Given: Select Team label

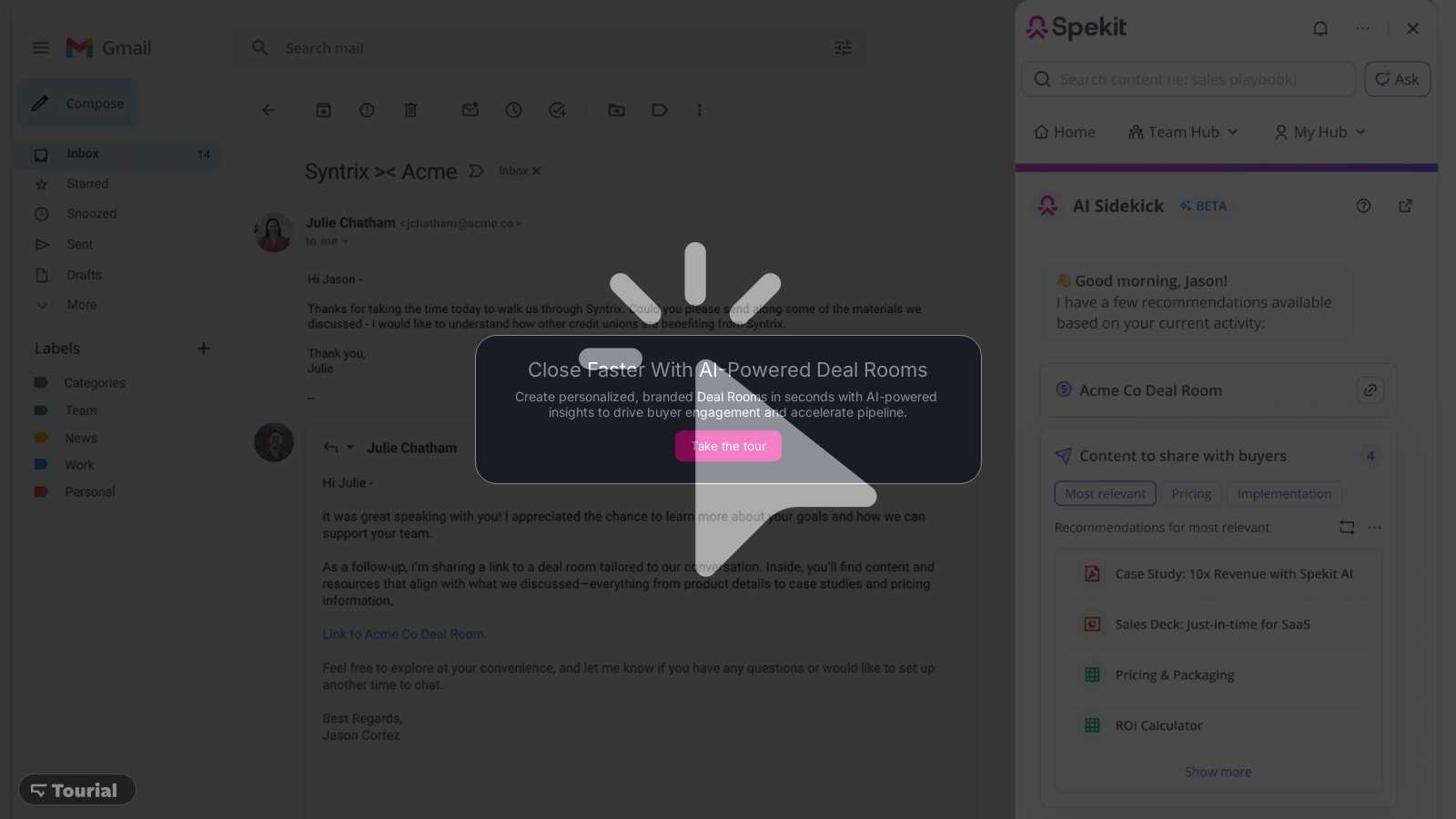Looking at the screenshot, I should click(80, 410).
